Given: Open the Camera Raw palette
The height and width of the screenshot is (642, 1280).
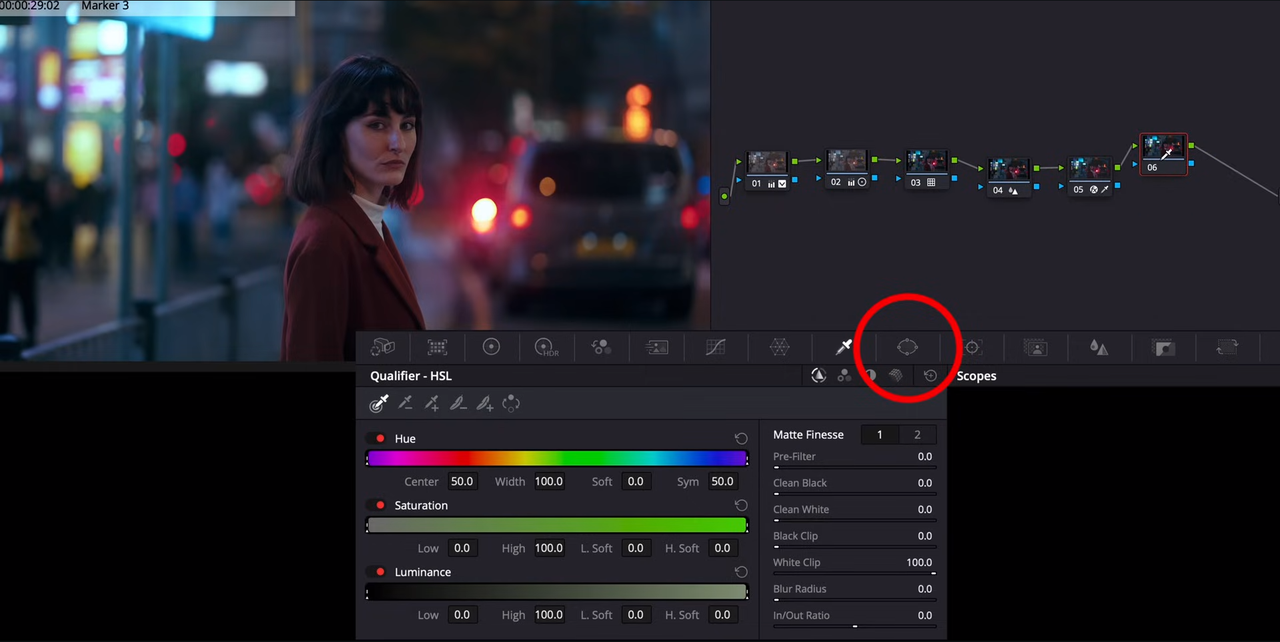Looking at the screenshot, I should coord(383,347).
